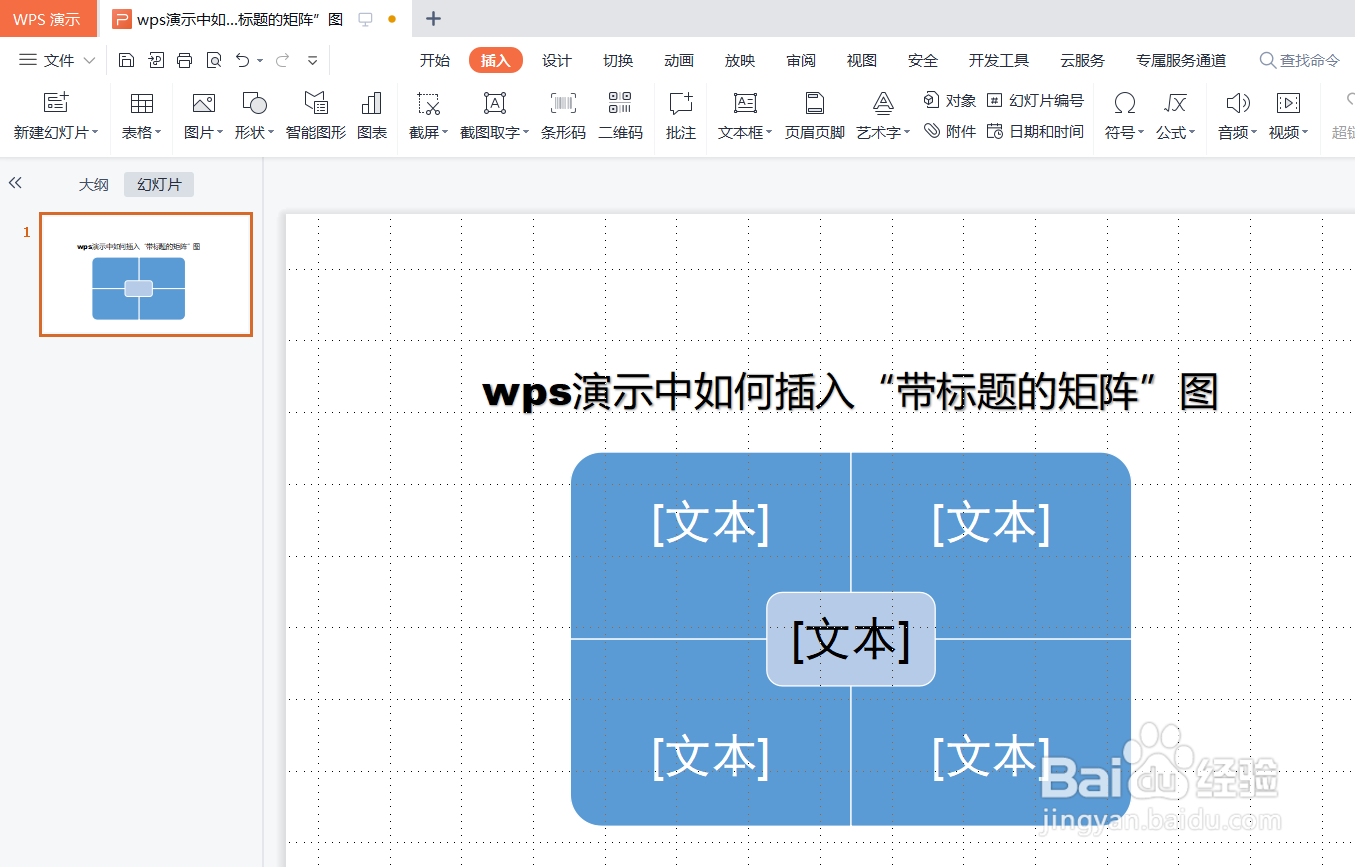Open the Cloud Services (云服务) tab
Screen dimensions: 1355x867
pyautogui.click(x=1083, y=60)
